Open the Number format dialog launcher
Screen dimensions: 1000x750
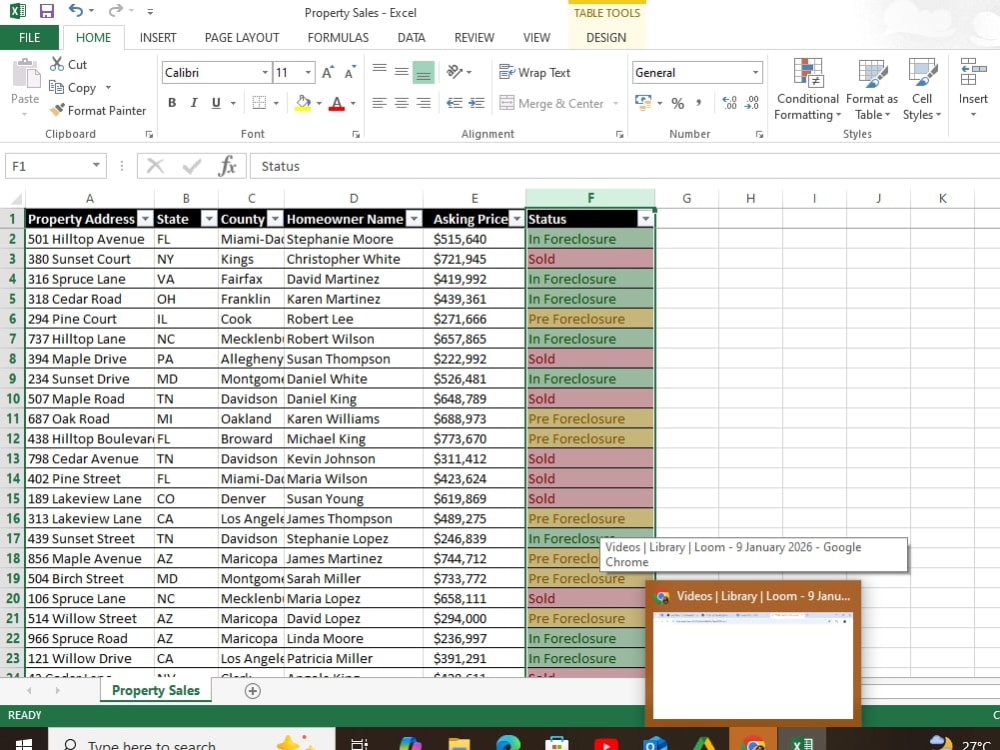coord(759,134)
